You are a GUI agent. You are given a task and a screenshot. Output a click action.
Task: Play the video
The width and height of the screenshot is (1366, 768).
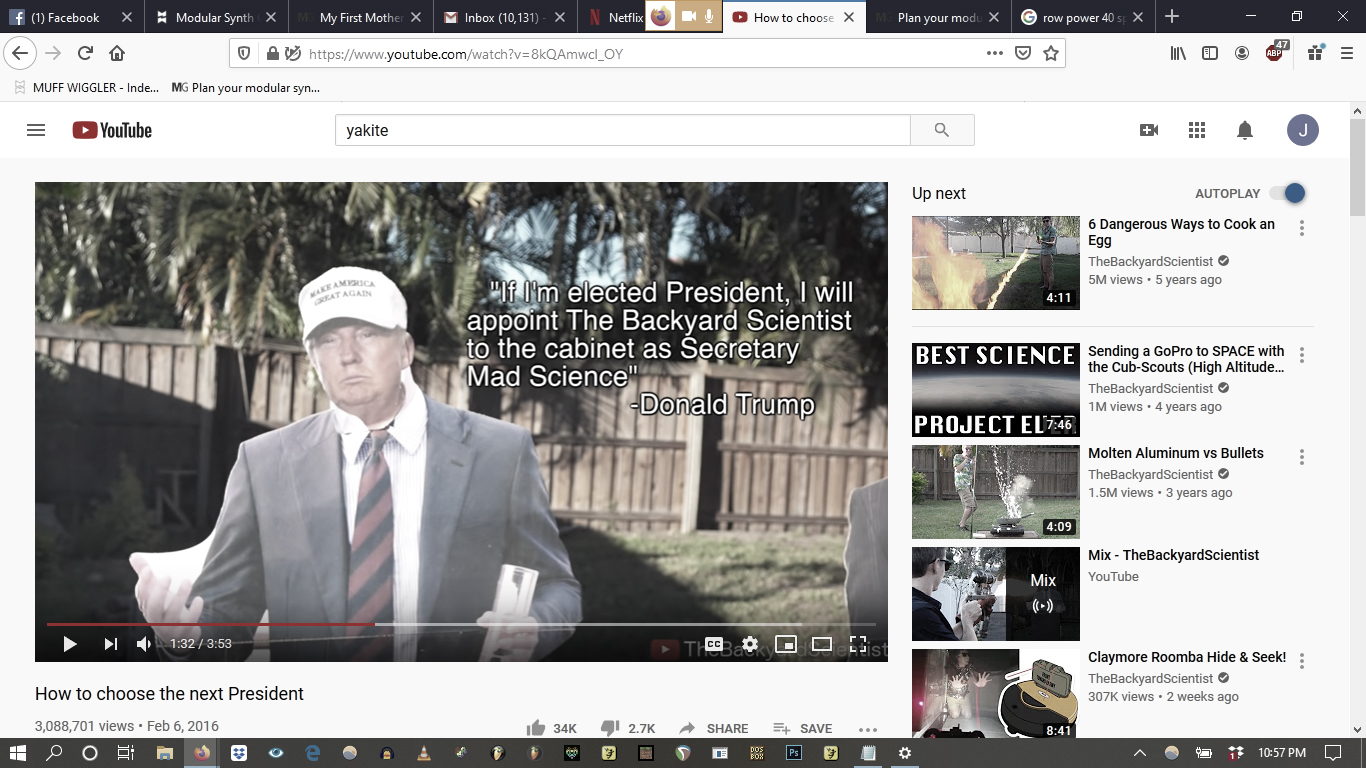(70, 644)
